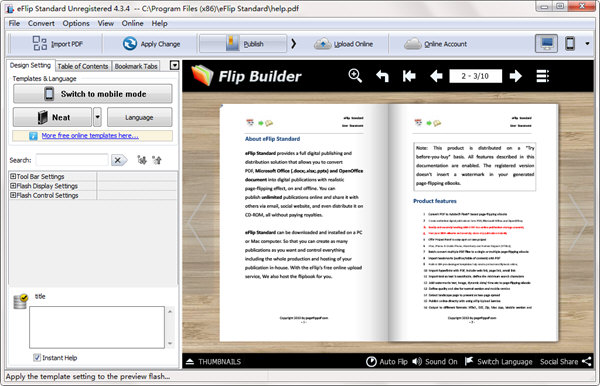
Task: Click the Flip Builder logo
Action: point(247,76)
